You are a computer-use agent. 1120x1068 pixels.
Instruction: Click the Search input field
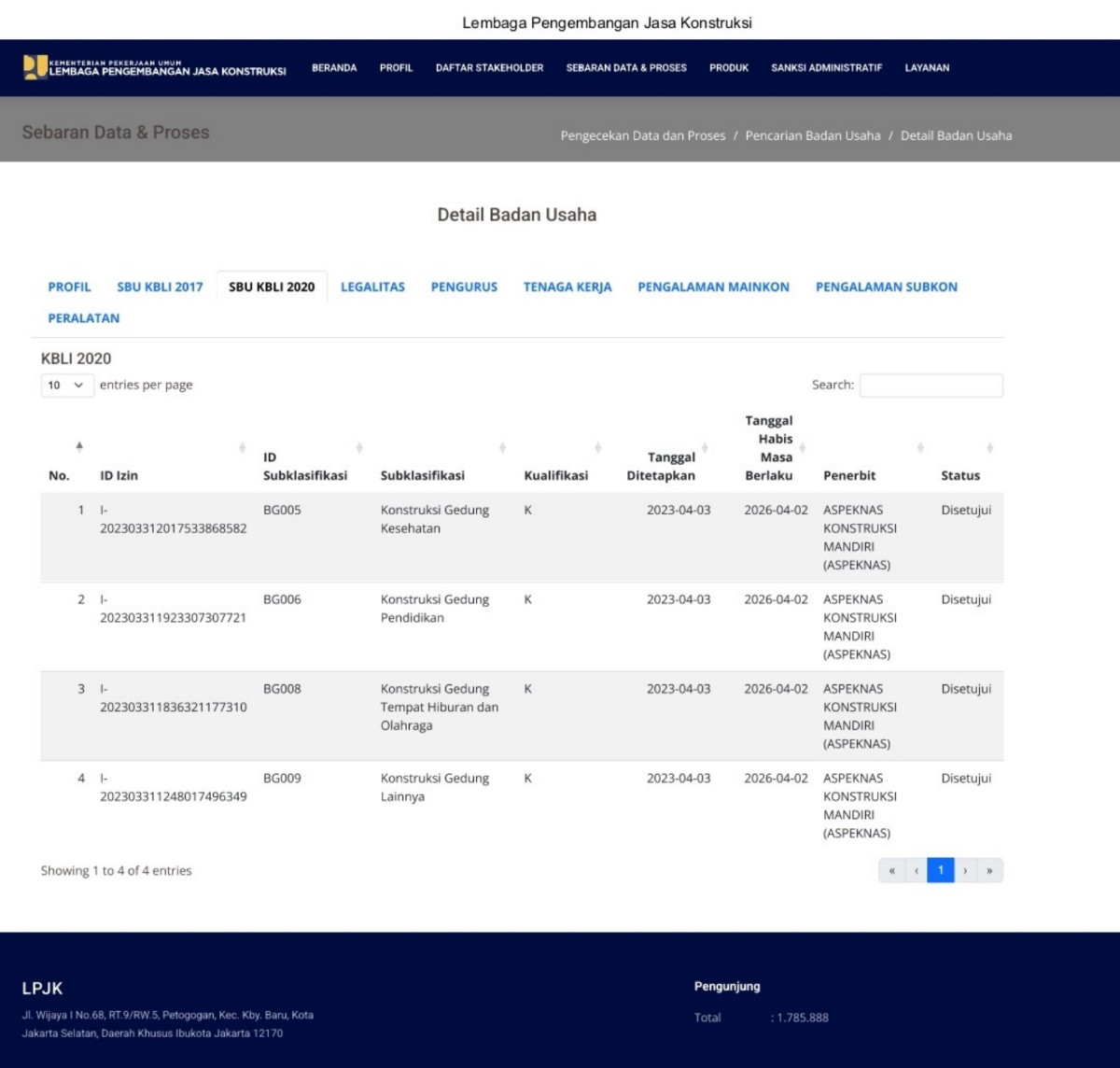[931, 385]
